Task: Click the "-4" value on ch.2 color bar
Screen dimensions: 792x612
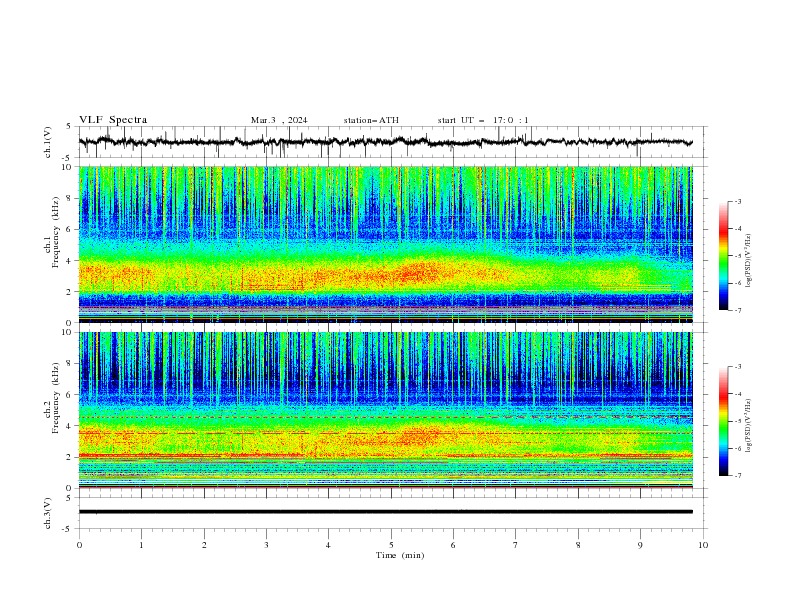Action: [737, 394]
